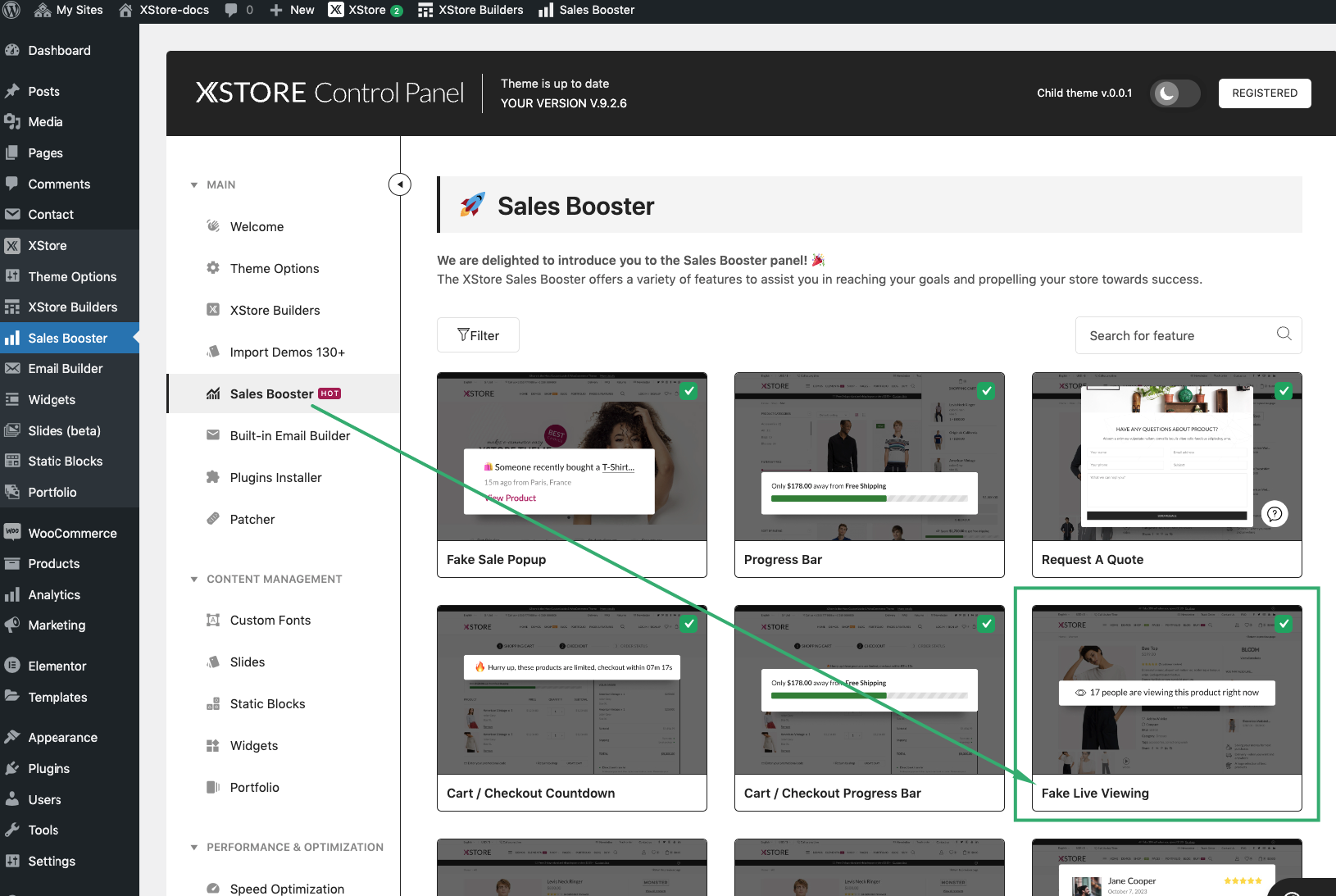Click the Email Builder envelope icon in sidebar
Screen dimensions: 1336x896
tap(12, 368)
